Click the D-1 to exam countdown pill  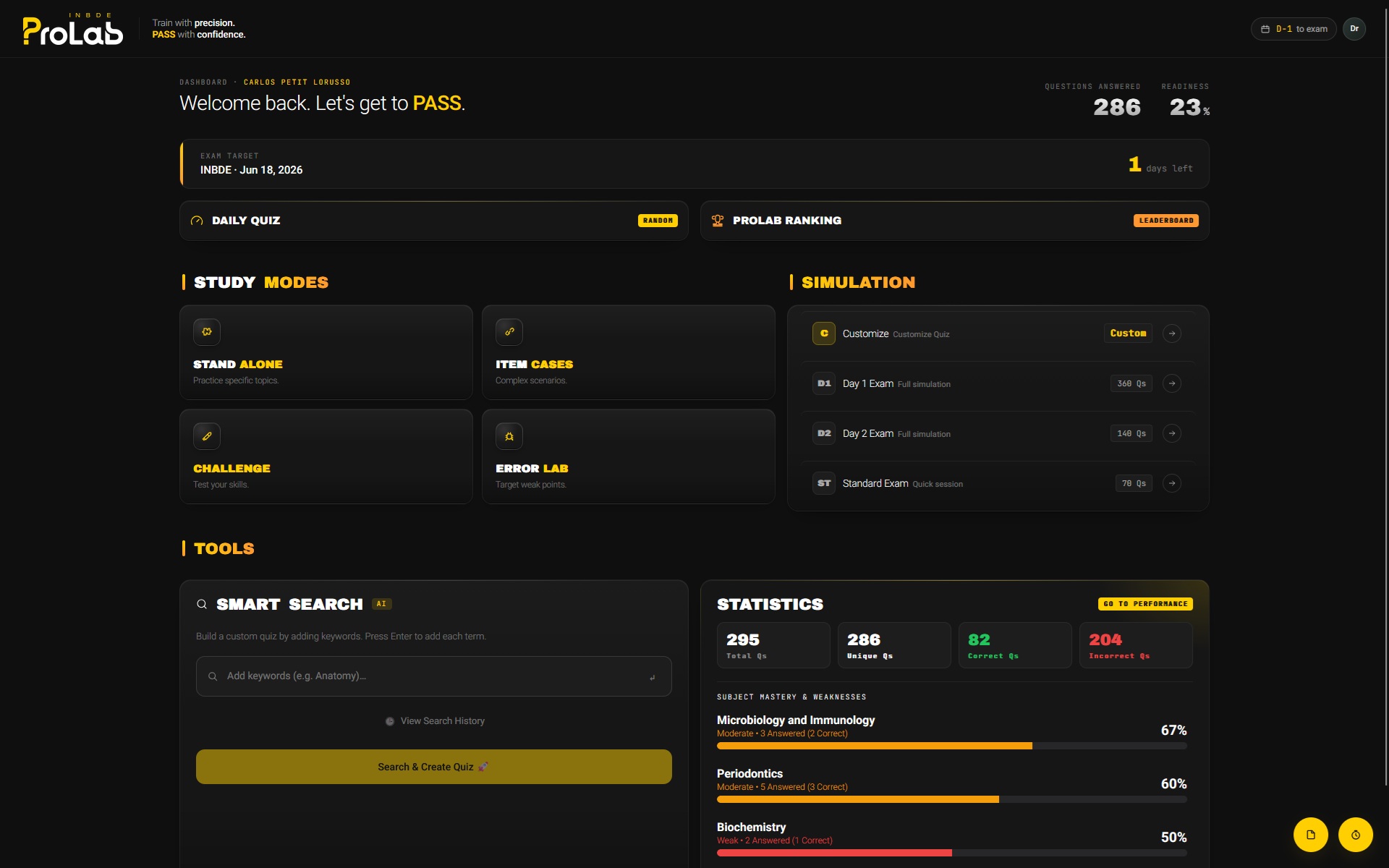pyautogui.click(x=1294, y=29)
